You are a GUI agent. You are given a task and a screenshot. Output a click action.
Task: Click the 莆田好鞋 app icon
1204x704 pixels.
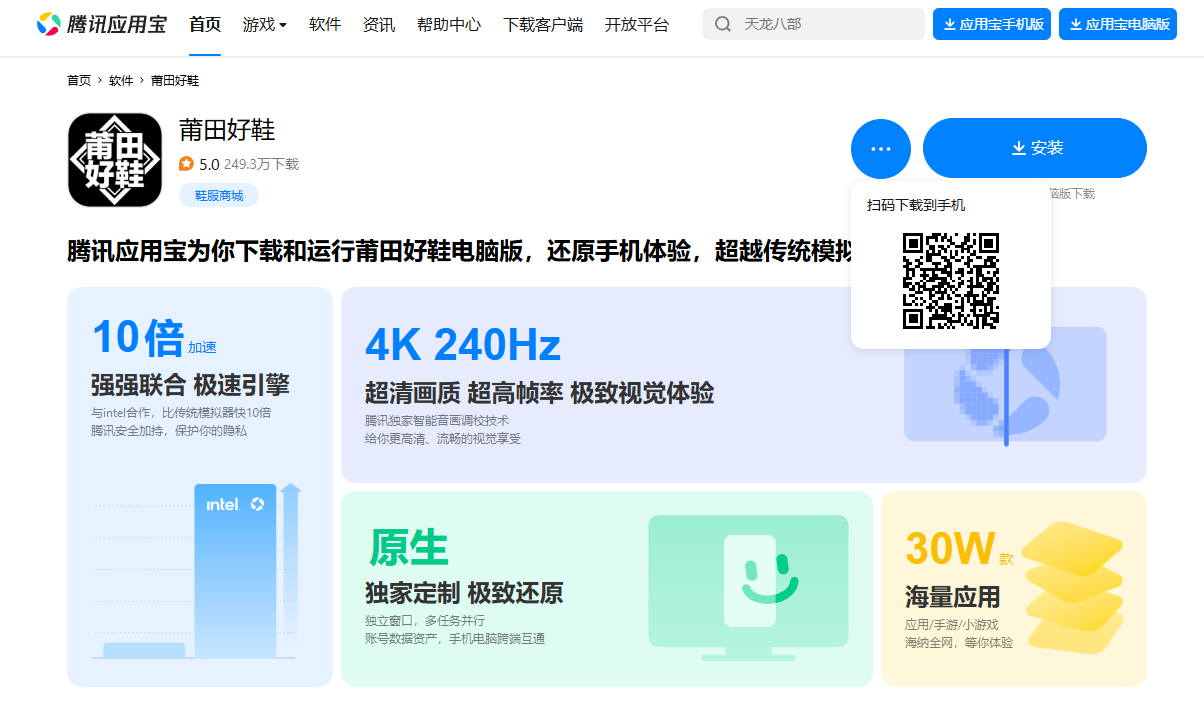coord(115,160)
